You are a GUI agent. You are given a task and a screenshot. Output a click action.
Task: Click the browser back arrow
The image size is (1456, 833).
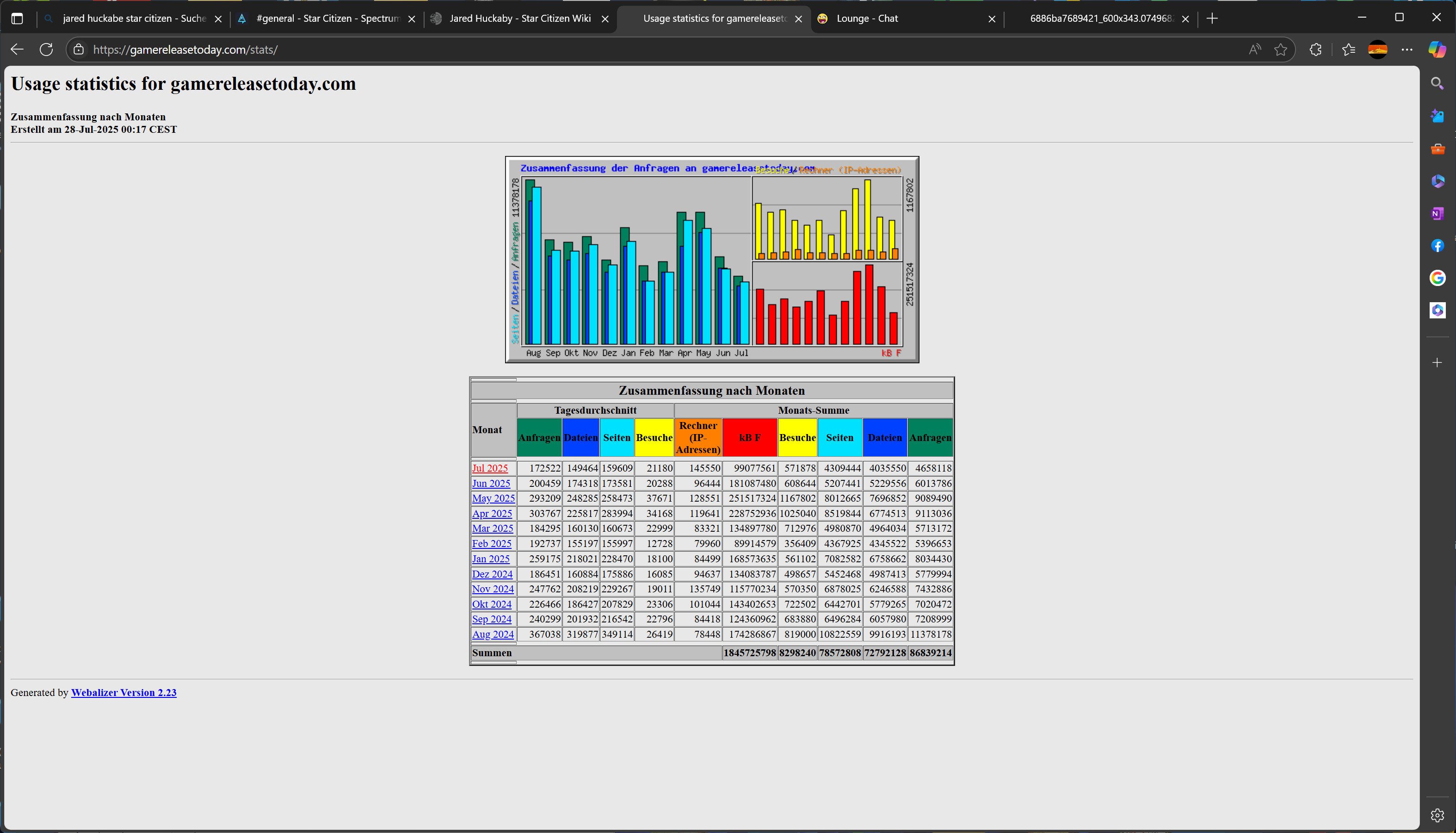pyautogui.click(x=17, y=50)
